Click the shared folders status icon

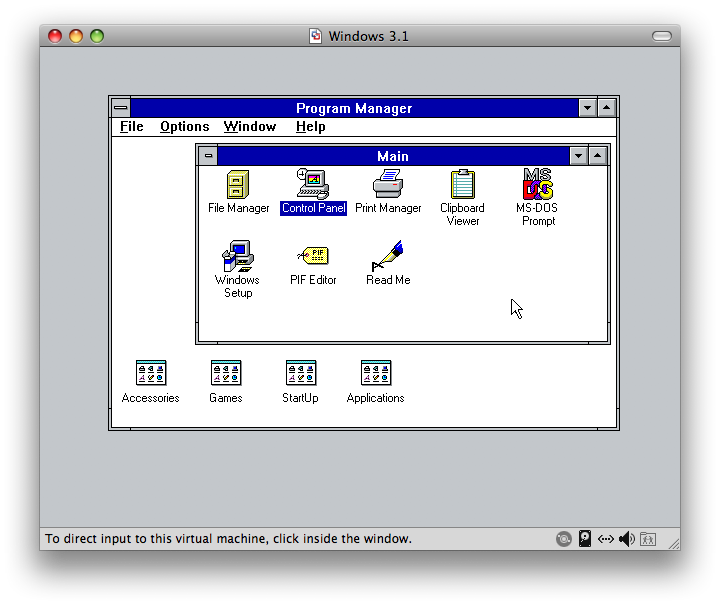(x=648, y=539)
